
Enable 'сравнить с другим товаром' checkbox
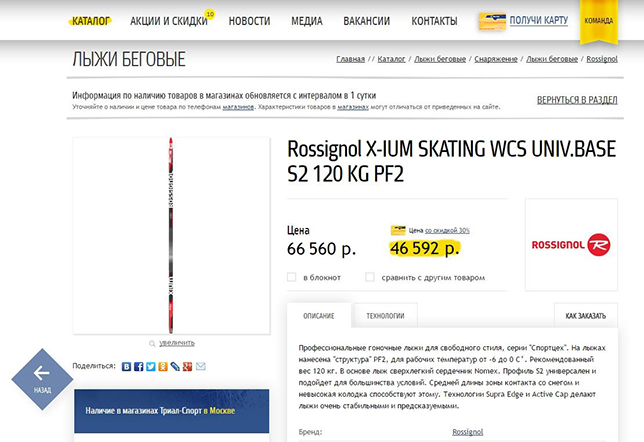click(x=370, y=277)
